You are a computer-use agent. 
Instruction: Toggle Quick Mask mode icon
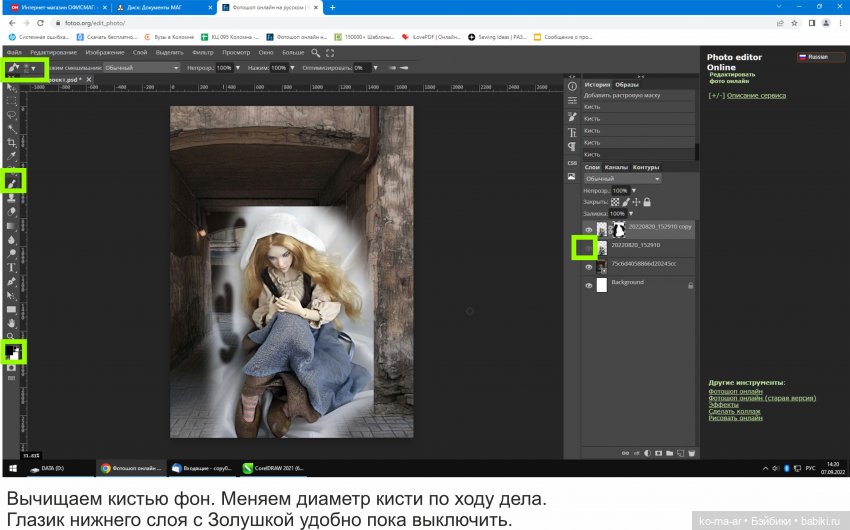click(11, 368)
